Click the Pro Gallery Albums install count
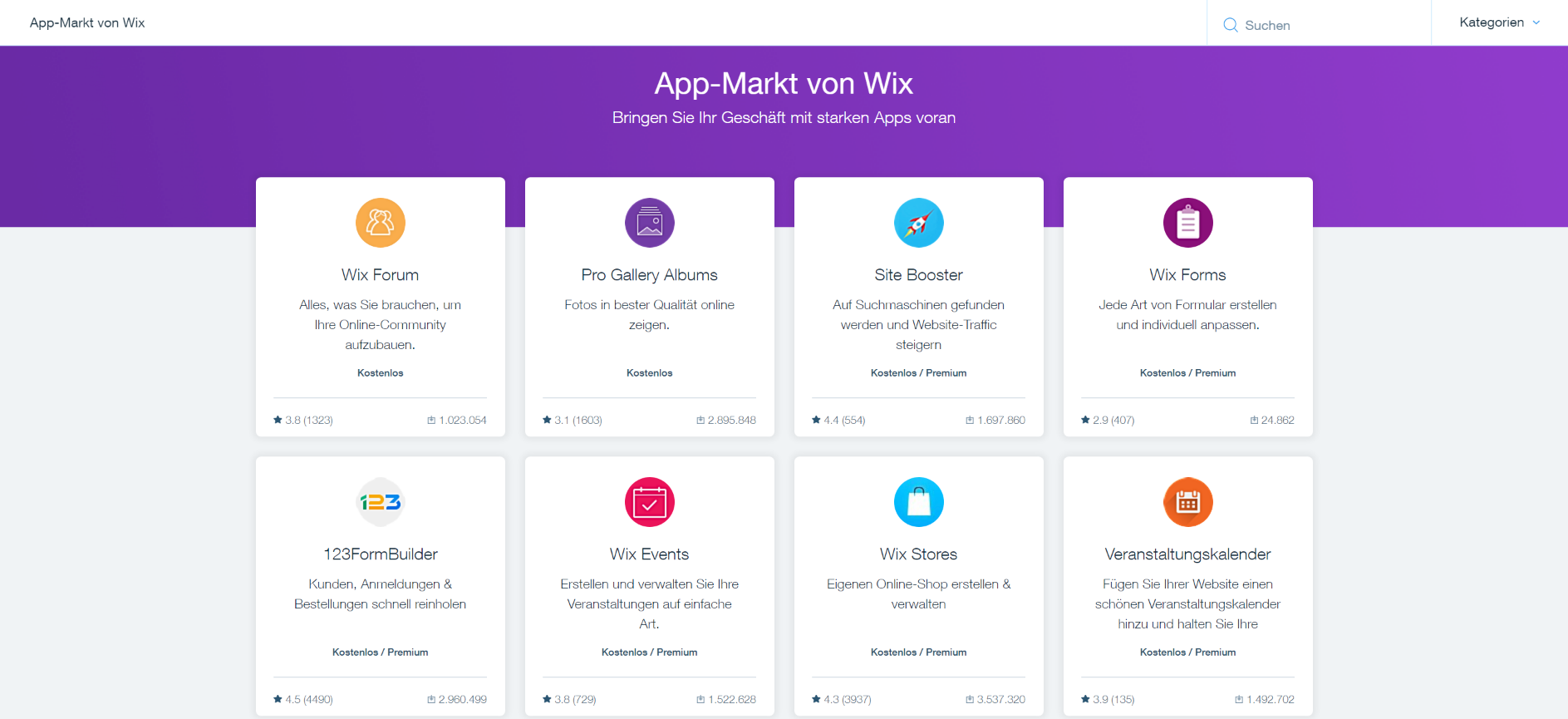The image size is (1568, 719). click(726, 420)
